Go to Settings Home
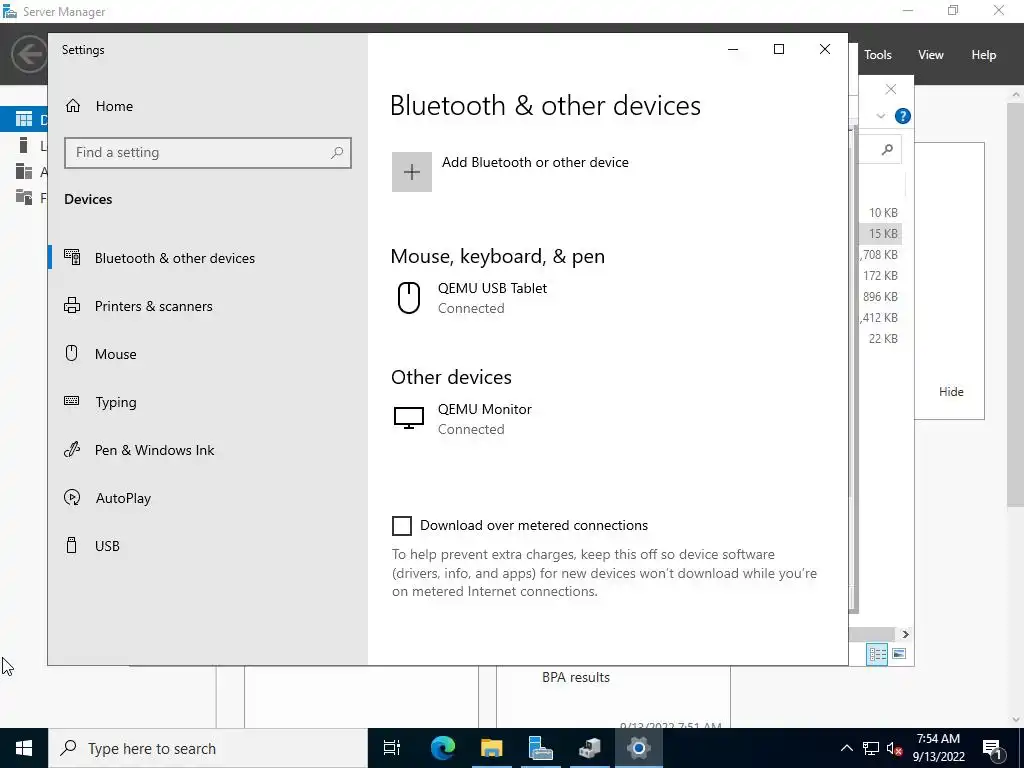The image size is (1024, 768). click(99, 106)
